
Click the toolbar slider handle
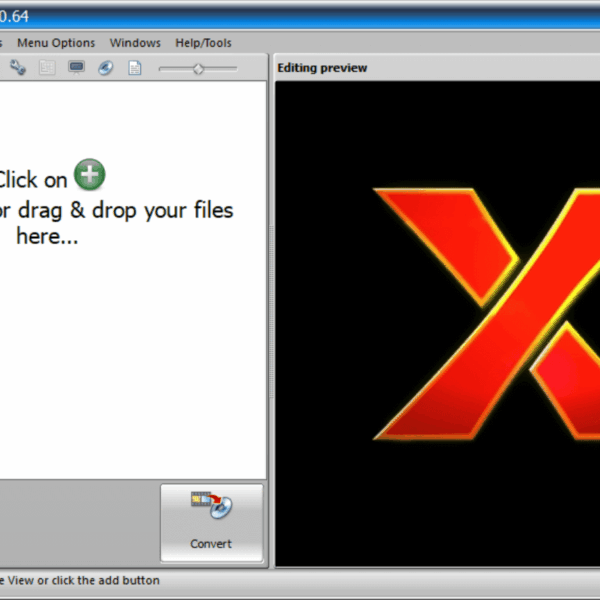[198, 68]
